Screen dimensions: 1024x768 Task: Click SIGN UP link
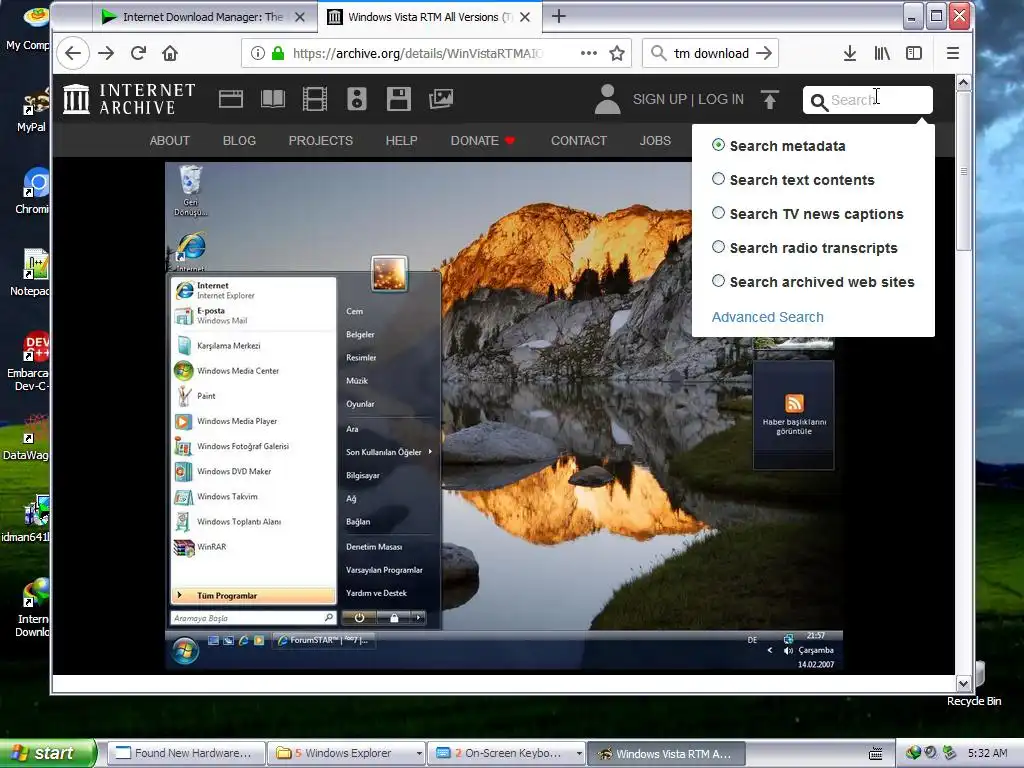point(660,99)
